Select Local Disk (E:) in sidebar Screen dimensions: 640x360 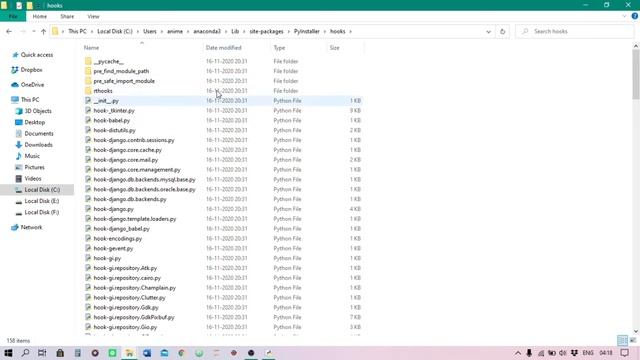(x=42, y=201)
